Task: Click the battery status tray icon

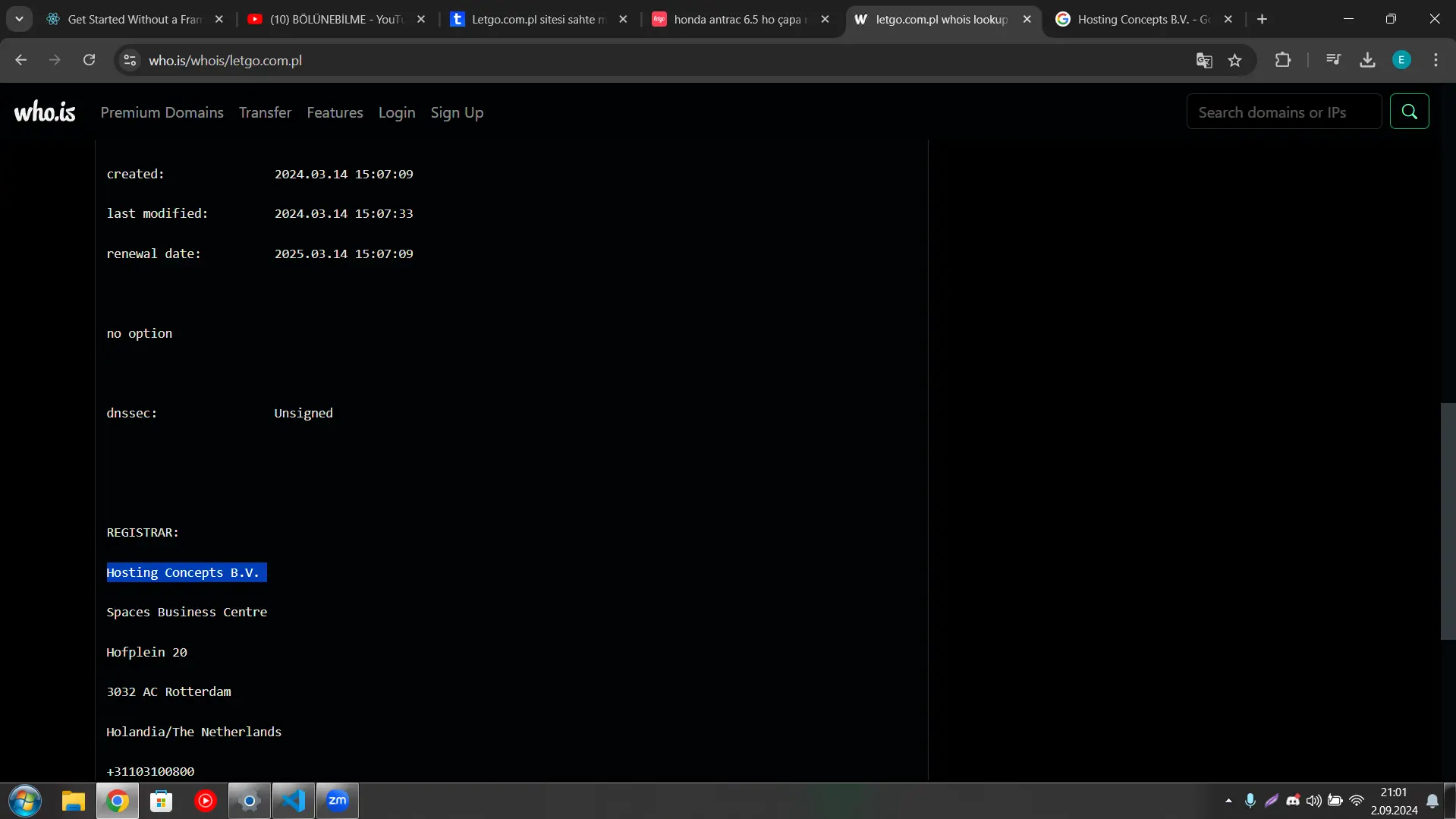Action: click(1335, 801)
